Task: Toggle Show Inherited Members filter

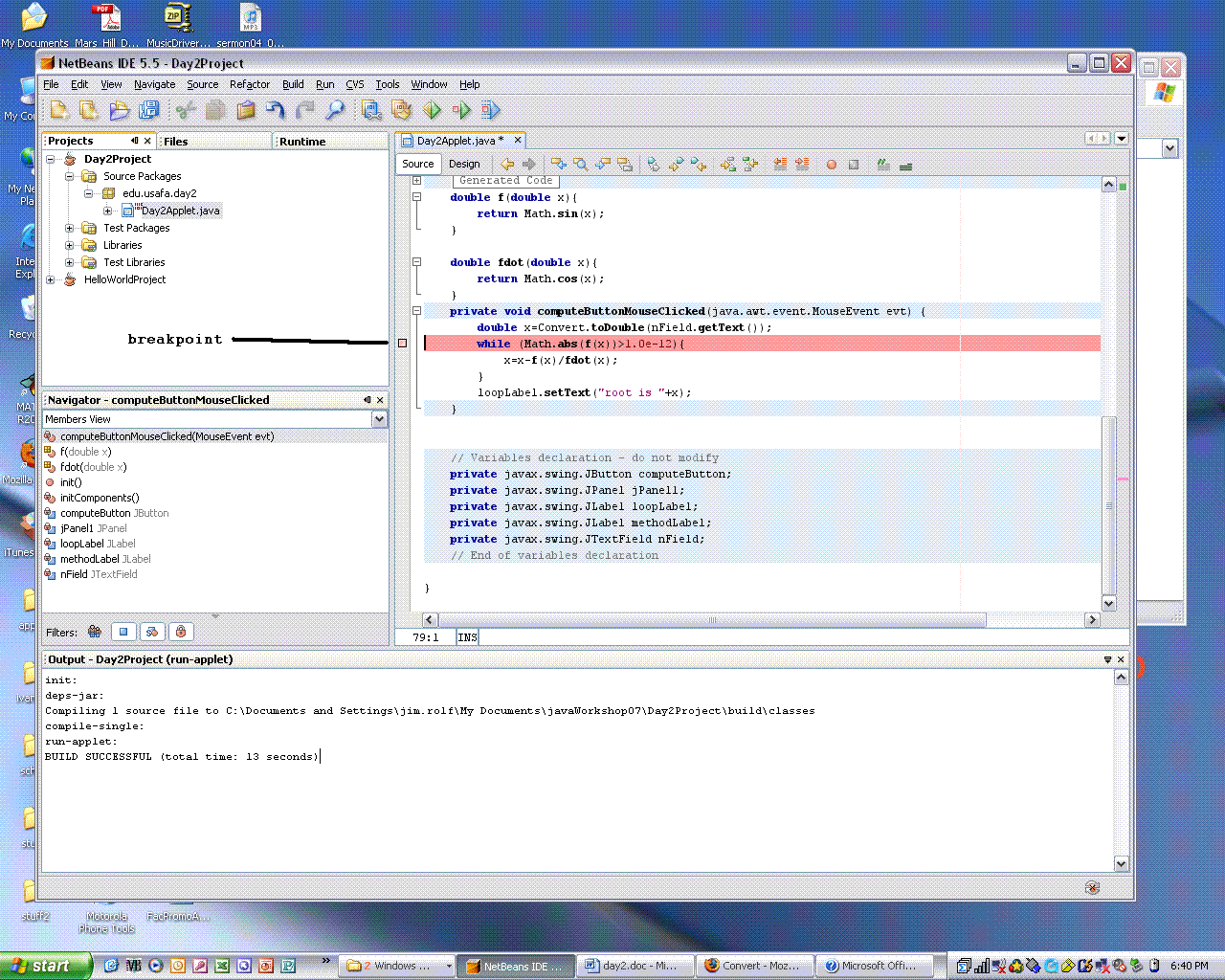Action: [95, 632]
